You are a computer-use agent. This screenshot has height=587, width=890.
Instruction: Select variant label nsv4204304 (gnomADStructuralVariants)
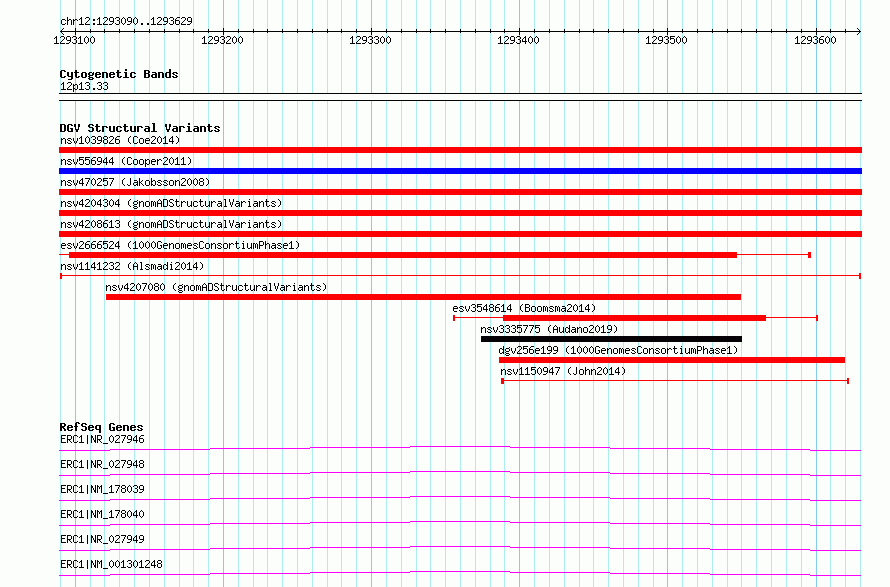coord(171,203)
